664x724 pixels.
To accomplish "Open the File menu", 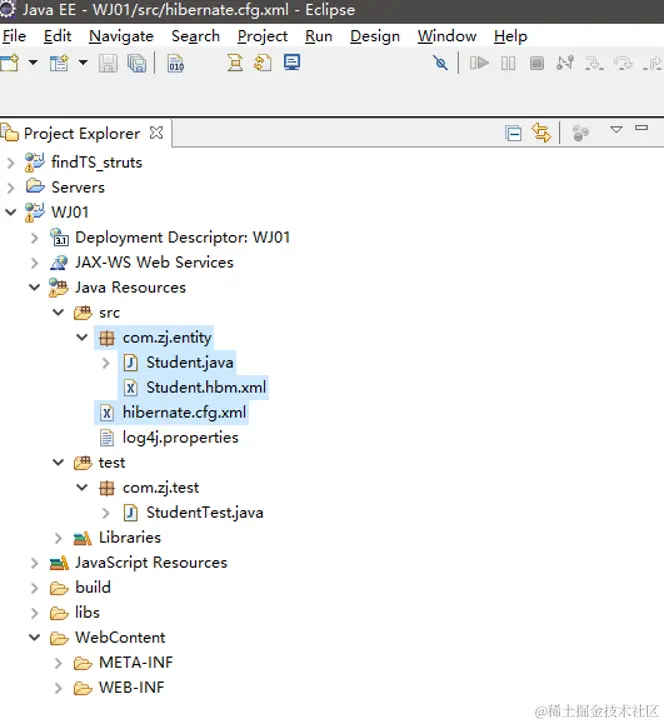I will pos(14,36).
